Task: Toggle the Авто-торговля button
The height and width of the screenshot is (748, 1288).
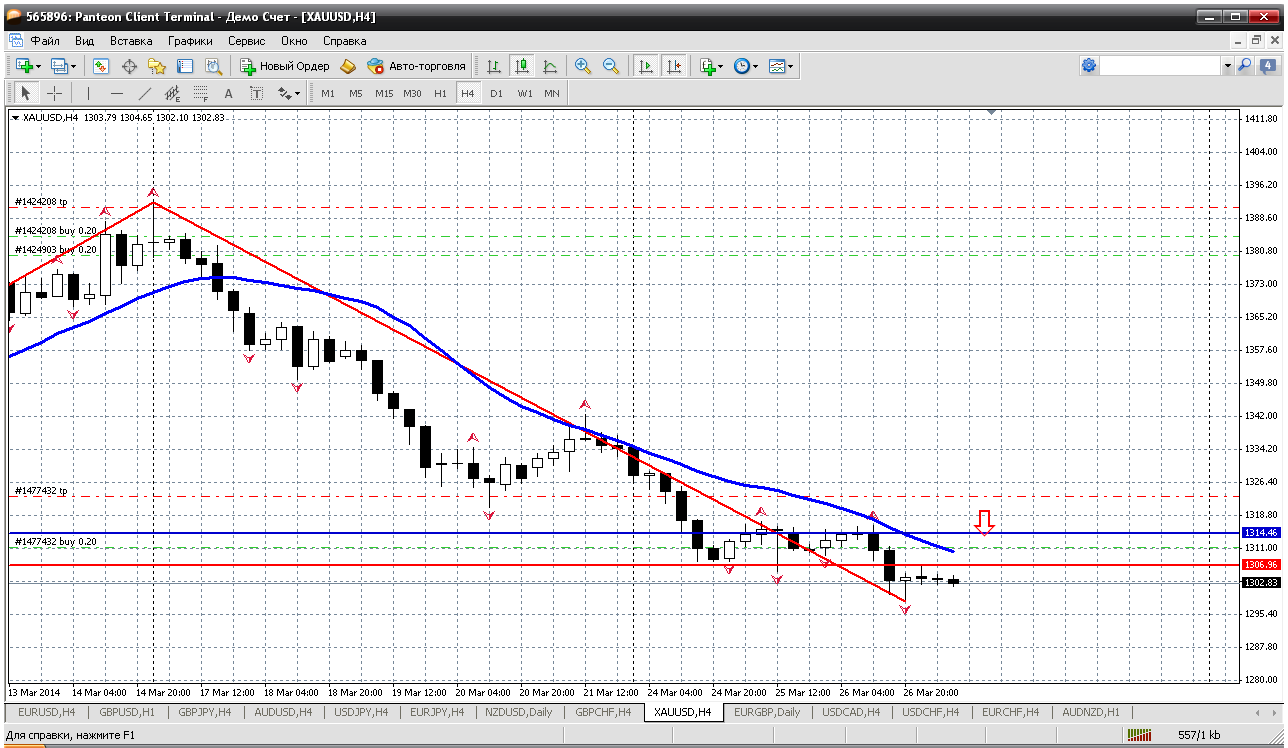Action: 416,66
